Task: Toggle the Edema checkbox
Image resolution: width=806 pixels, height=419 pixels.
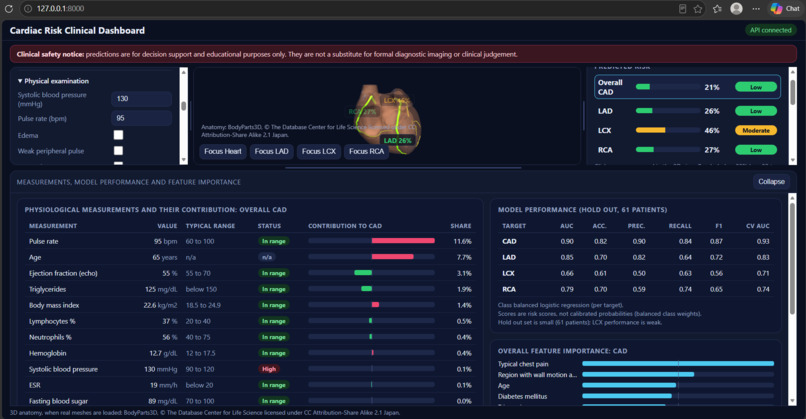Action: (118, 135)
